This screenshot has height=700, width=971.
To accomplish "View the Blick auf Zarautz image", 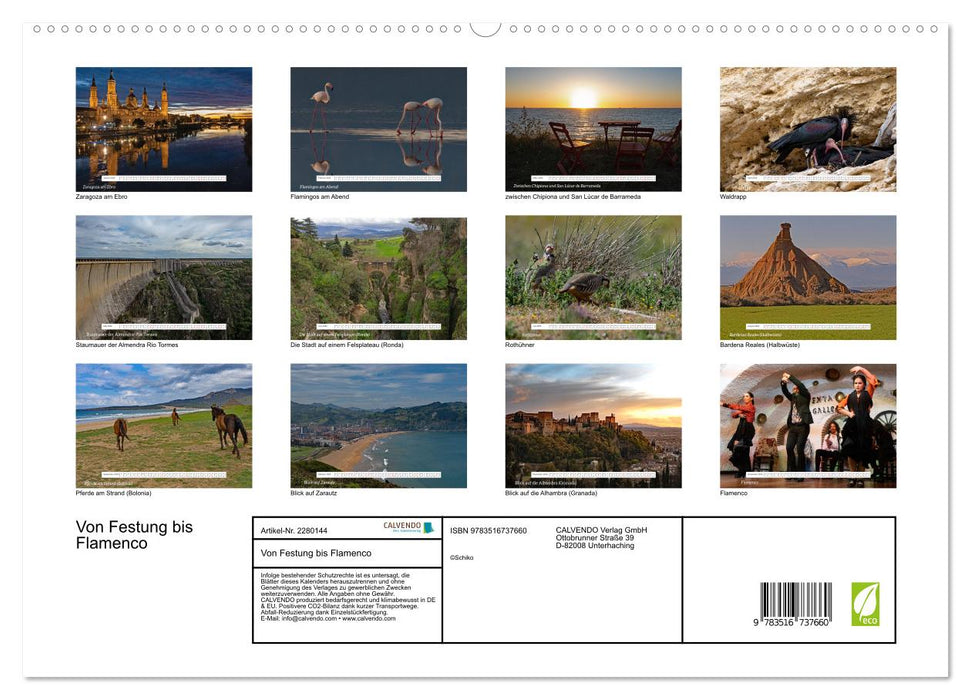I will pyautogui.click(x=378, y=425).
